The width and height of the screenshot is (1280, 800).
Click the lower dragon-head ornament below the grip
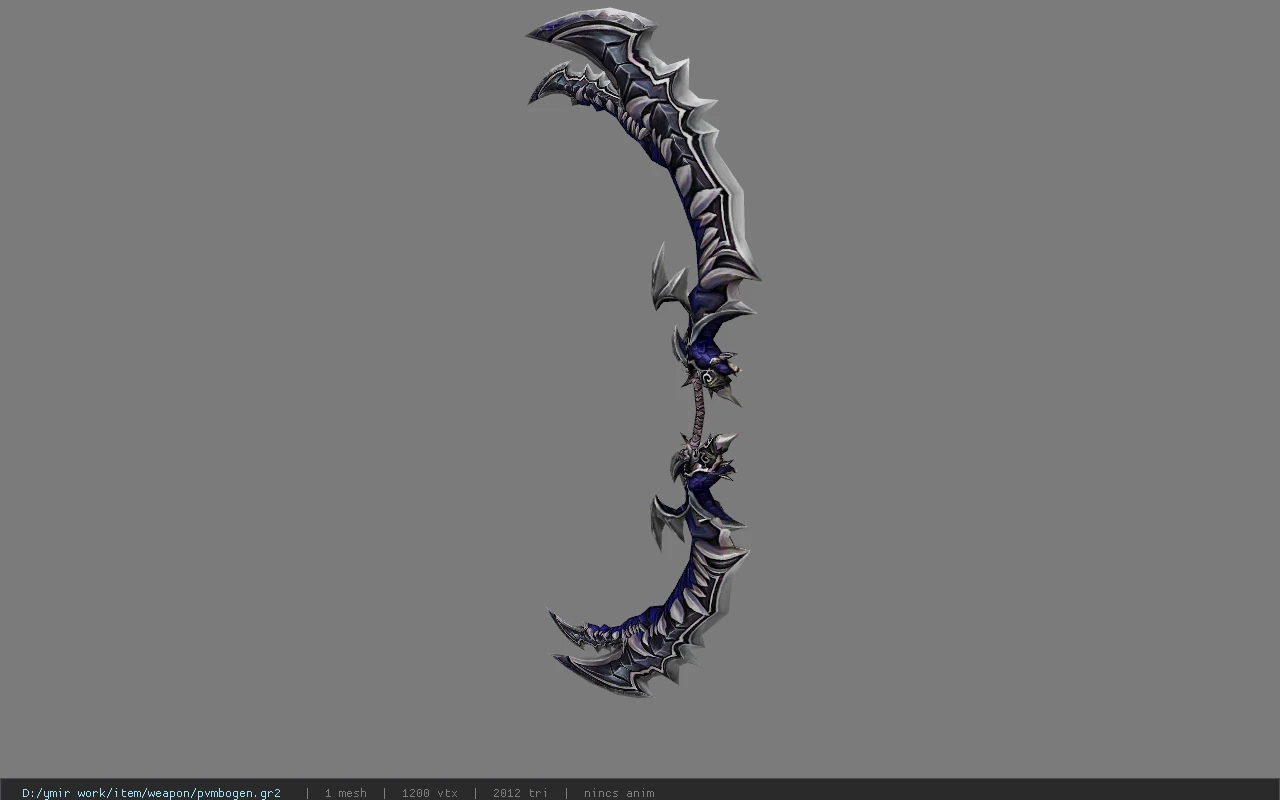[x=706, y=458]
